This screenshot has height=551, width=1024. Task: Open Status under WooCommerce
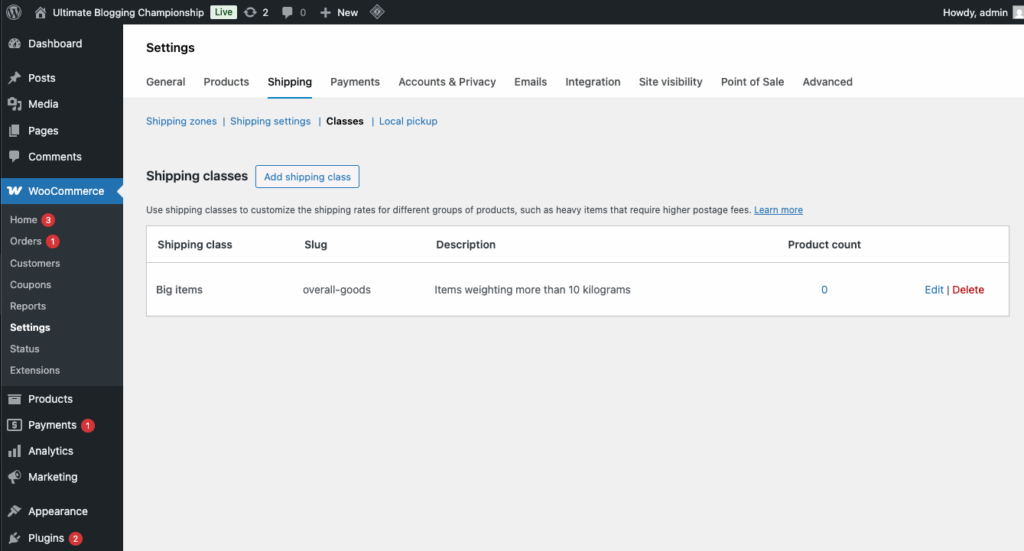pyautogui.click(x=25, y=349)
